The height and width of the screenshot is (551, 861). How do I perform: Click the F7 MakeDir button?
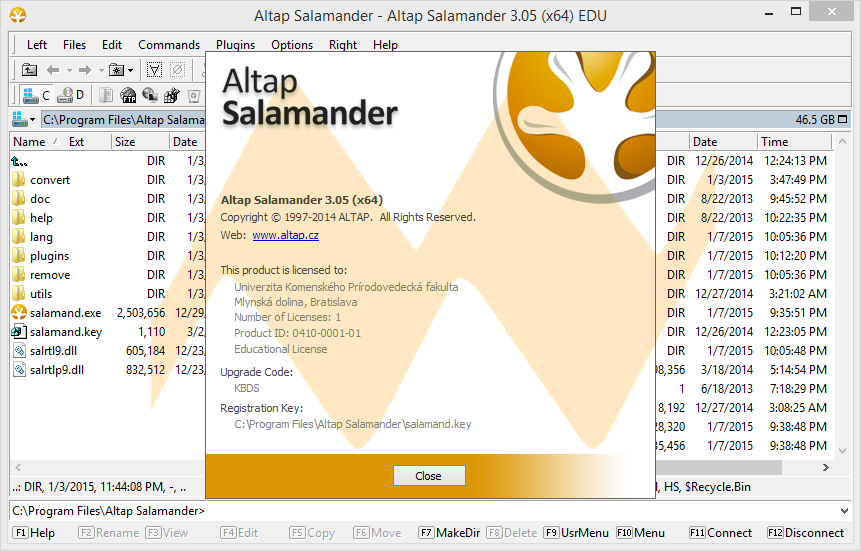[x=449, y=533]
